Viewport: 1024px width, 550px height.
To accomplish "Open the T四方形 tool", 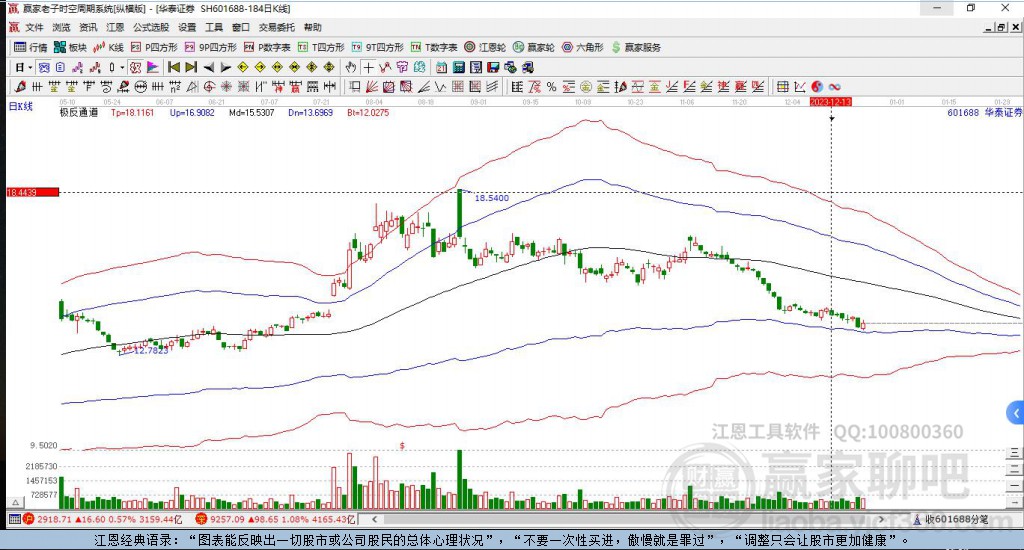I will tap(321, 47).
